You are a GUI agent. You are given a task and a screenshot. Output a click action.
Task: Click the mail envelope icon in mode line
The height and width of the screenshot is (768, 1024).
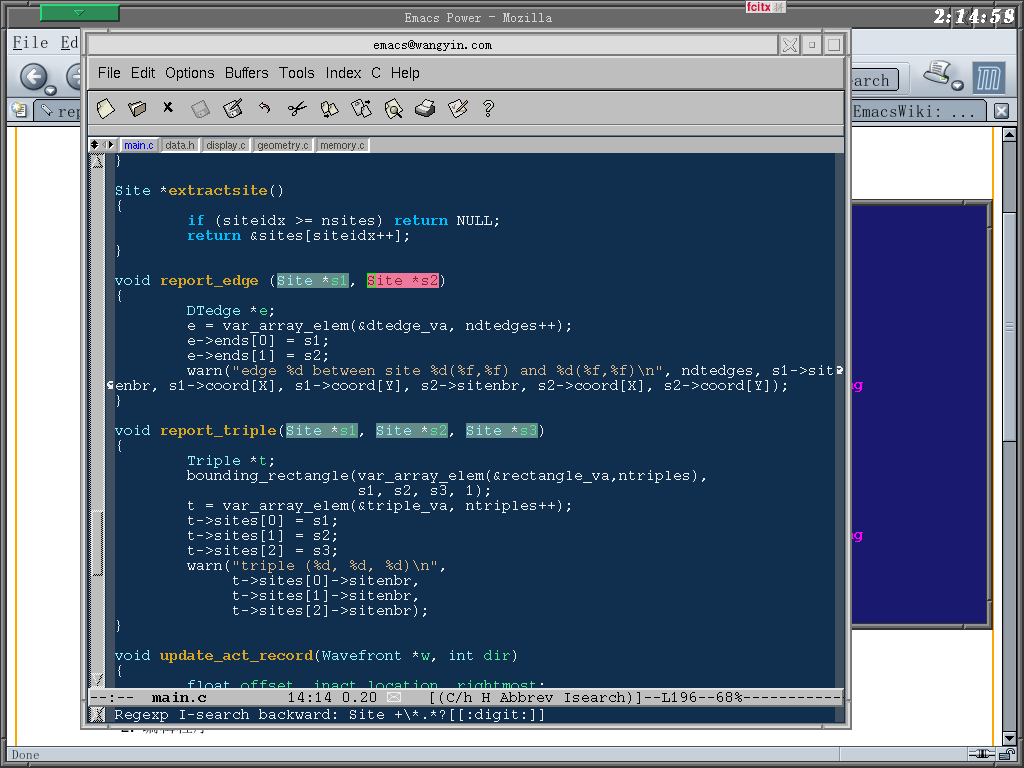pyautogui.click(x=394, y=697)
